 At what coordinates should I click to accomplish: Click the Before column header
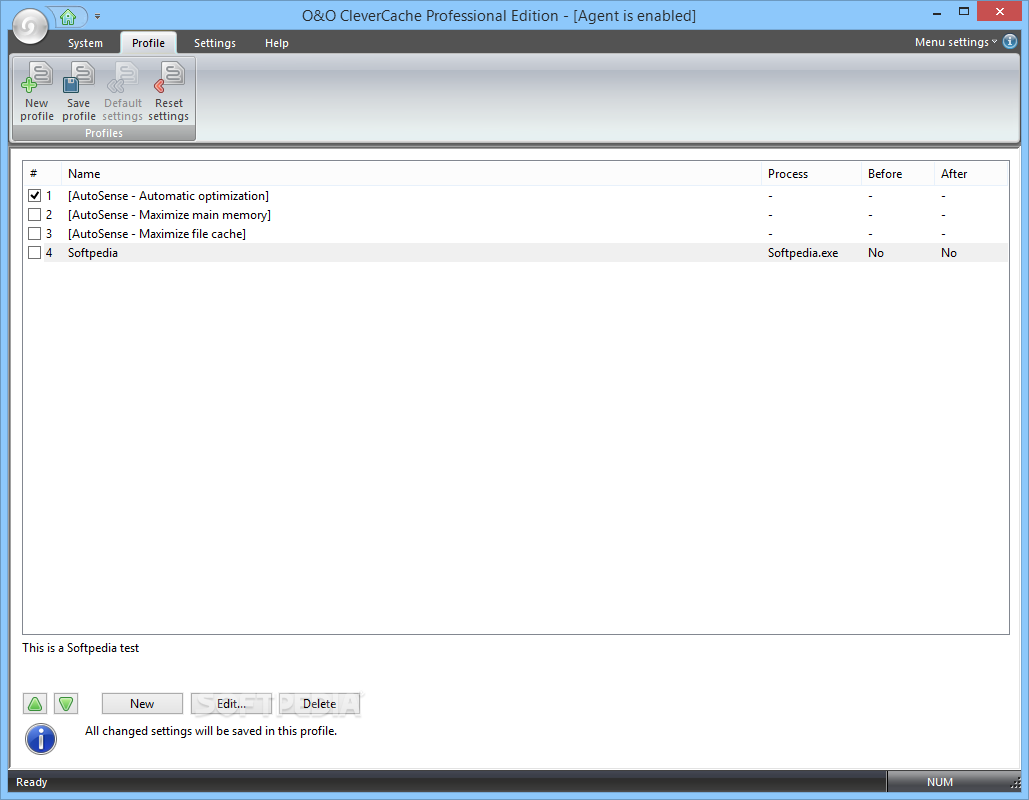(898, 174)
